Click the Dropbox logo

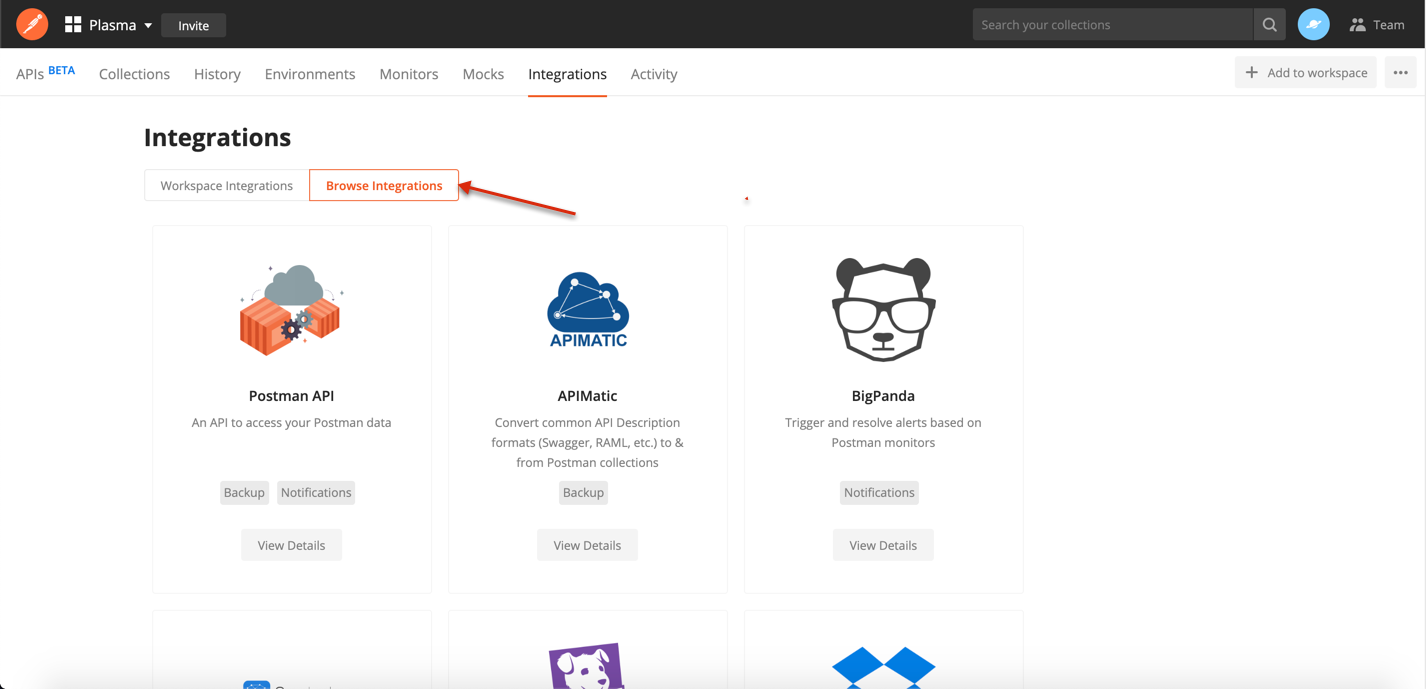coord(883,667)
